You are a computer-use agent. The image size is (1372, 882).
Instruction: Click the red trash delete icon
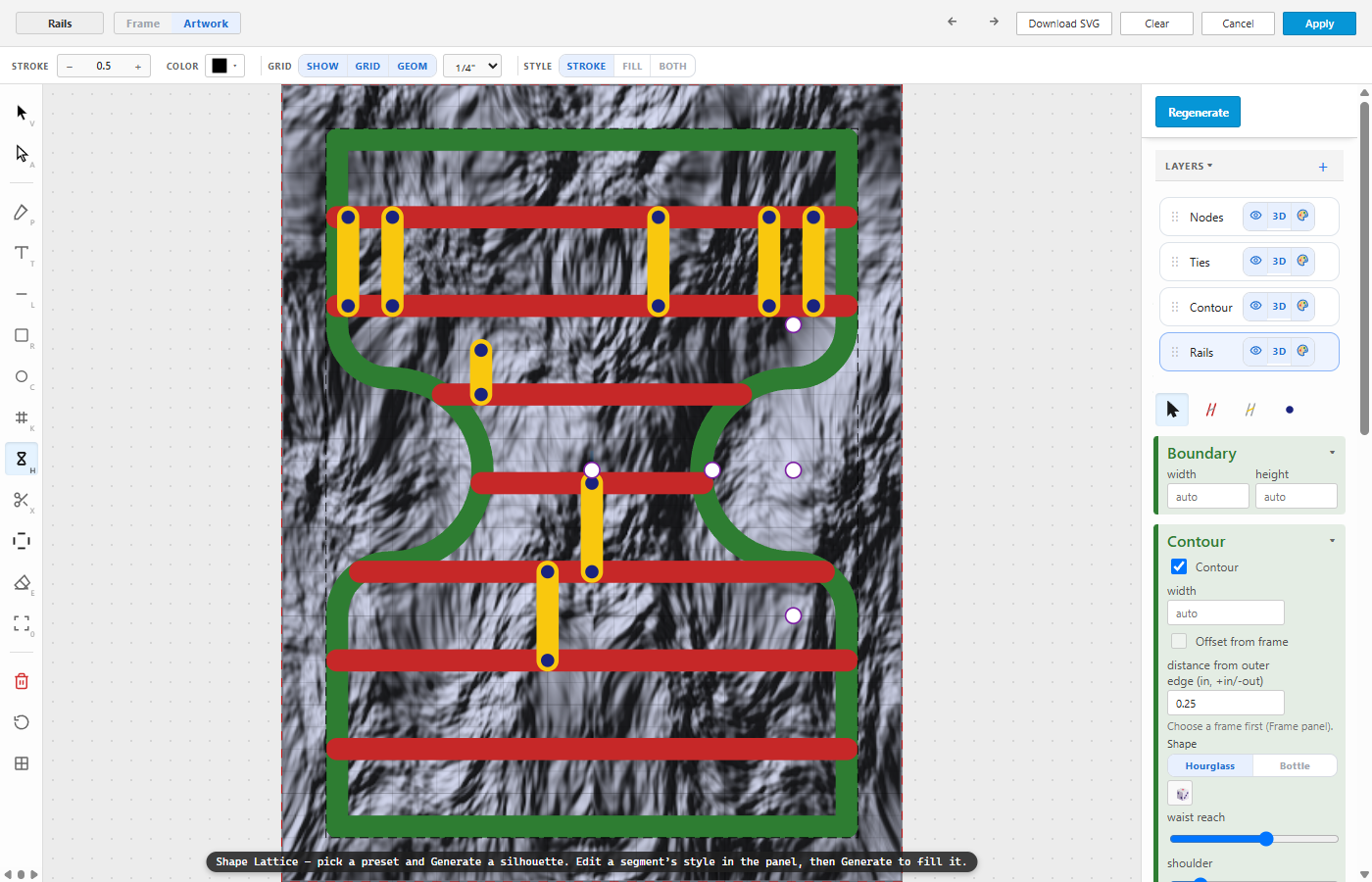(22, 681)
